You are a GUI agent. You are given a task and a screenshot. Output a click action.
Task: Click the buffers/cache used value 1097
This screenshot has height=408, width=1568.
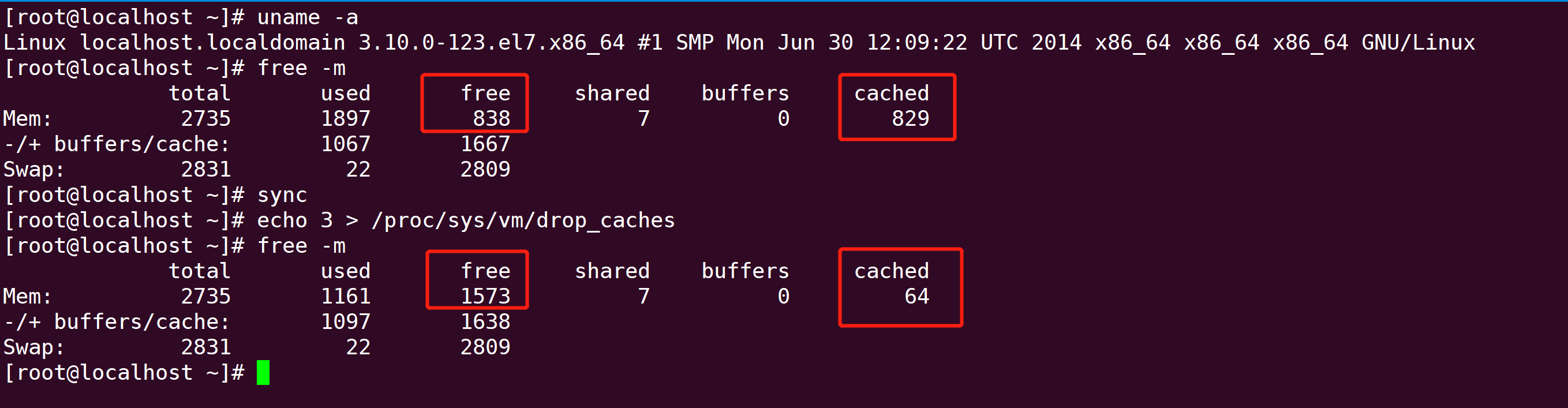346,321
